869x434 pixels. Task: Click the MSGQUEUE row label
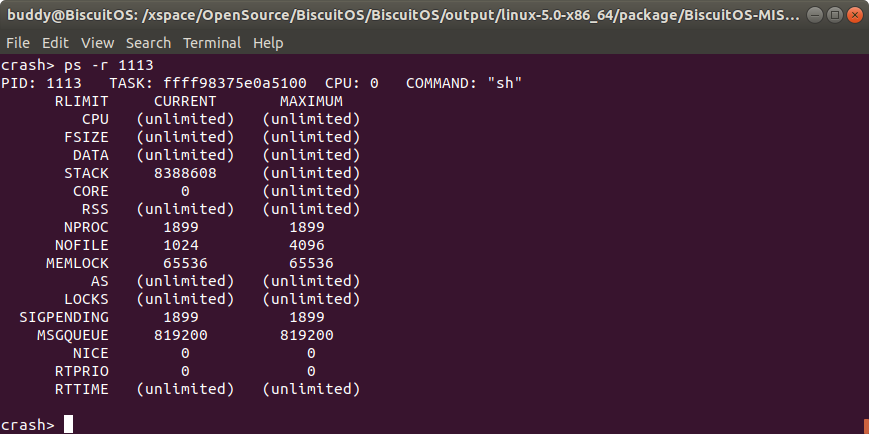coord(73,335)
